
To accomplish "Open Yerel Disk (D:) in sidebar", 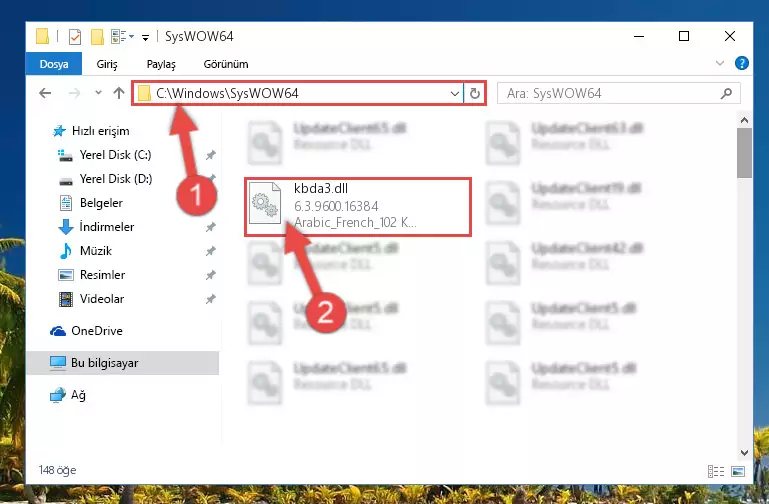I will click(x=116, y=179).
